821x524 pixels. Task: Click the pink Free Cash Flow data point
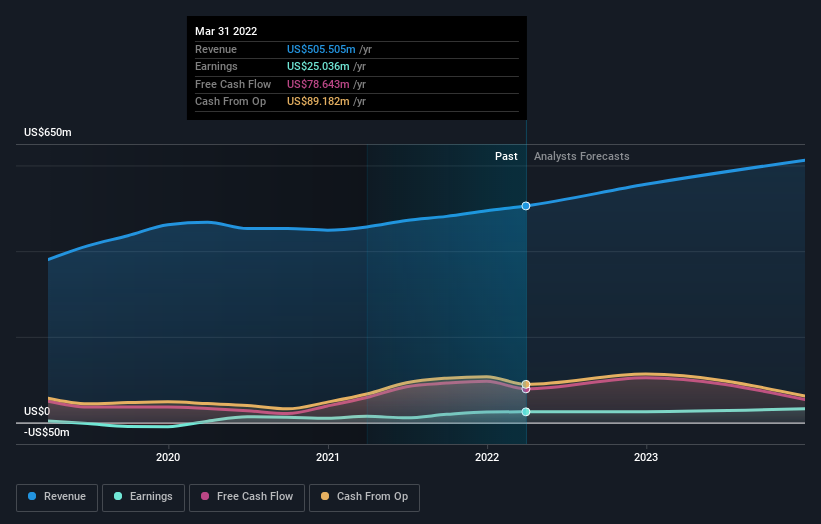(x=526, y=389)
